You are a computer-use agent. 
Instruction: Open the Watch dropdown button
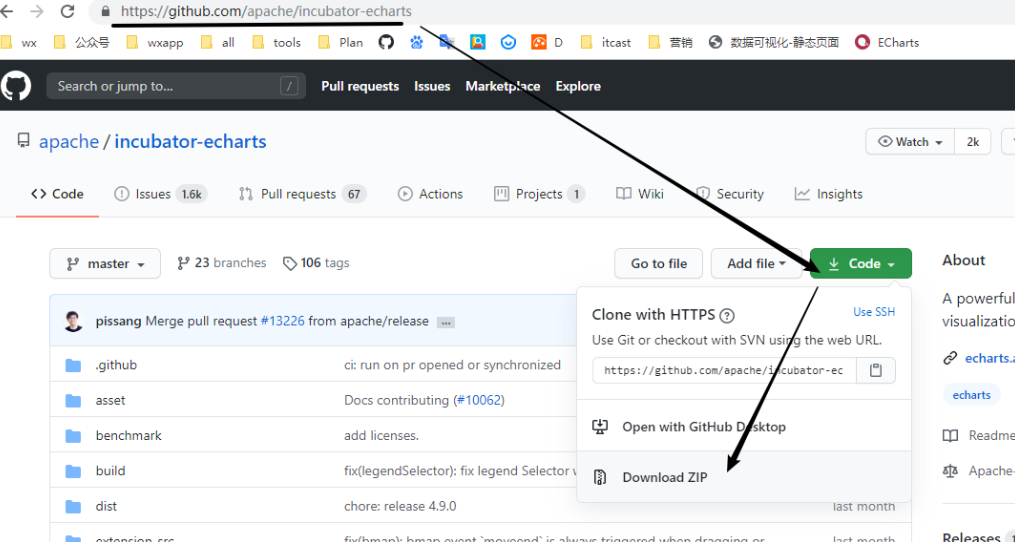click(910, 142)
